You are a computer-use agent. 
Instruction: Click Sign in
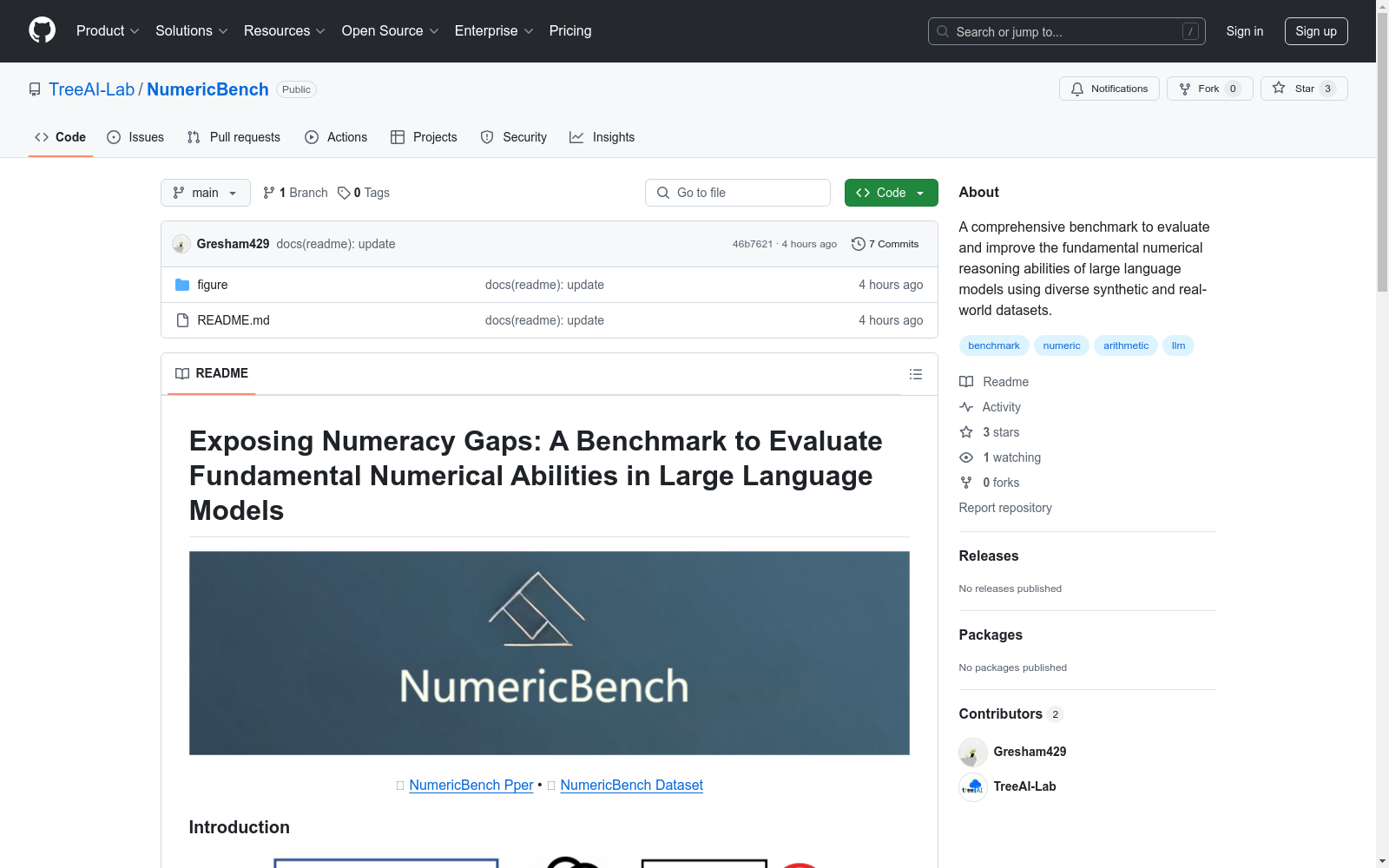[1245, 31]
